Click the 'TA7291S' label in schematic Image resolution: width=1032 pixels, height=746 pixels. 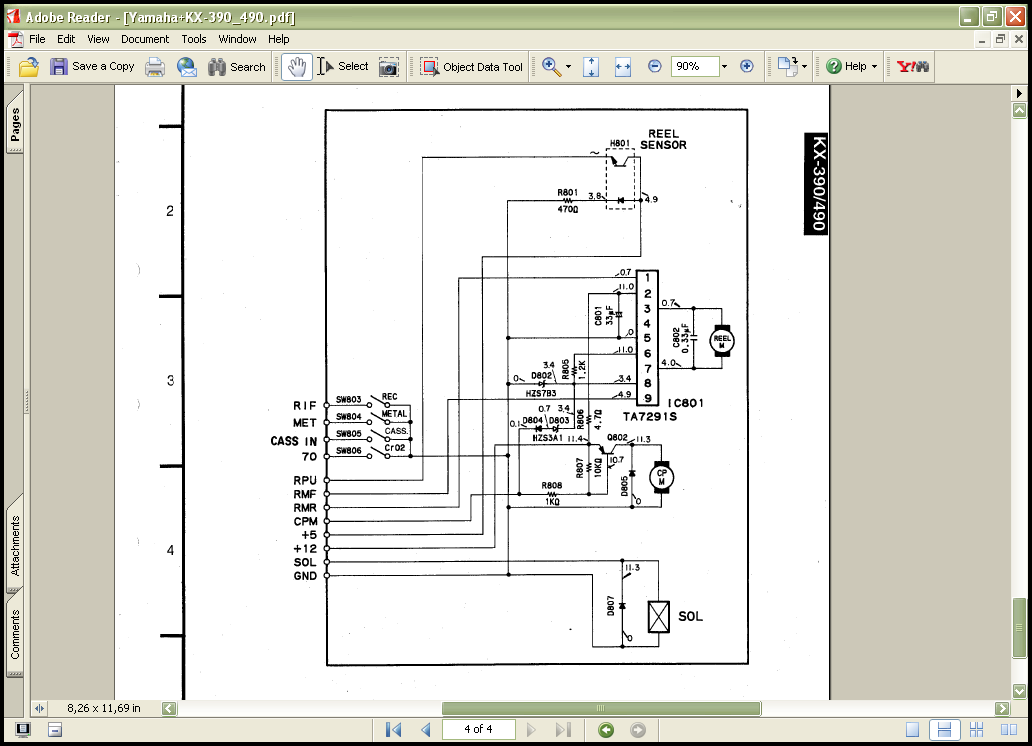pyautogui.click(x=650, y=416)
